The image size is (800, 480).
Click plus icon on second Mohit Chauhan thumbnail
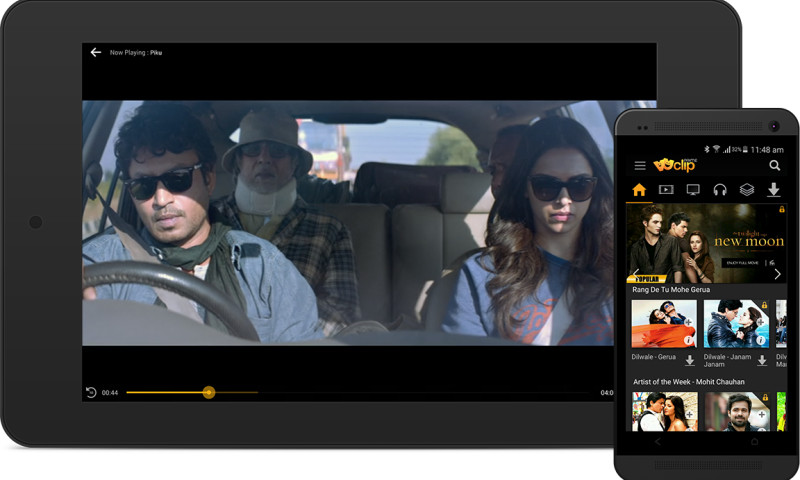[x=761, y=414]
